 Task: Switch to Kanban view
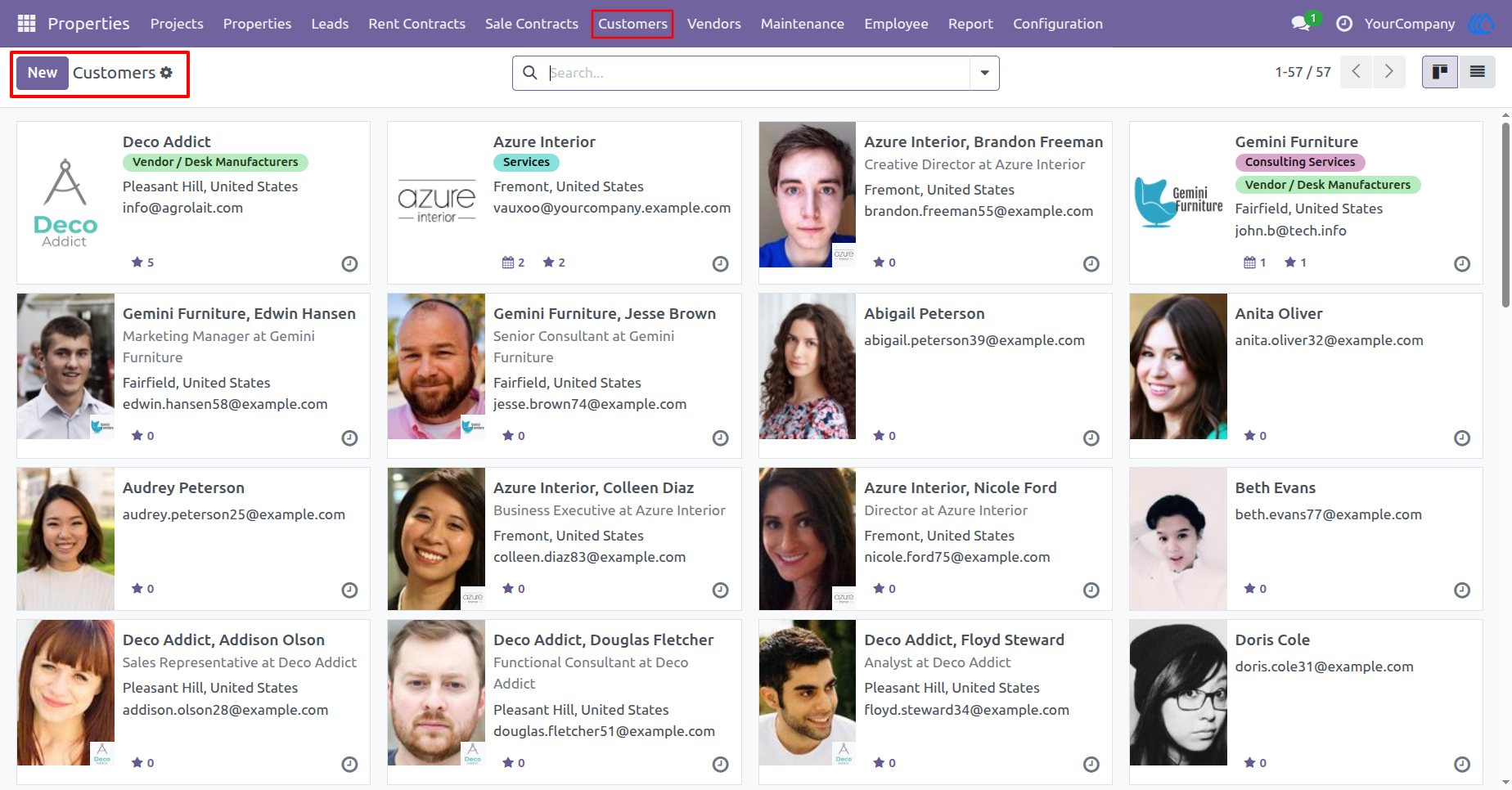(1440, 72)
